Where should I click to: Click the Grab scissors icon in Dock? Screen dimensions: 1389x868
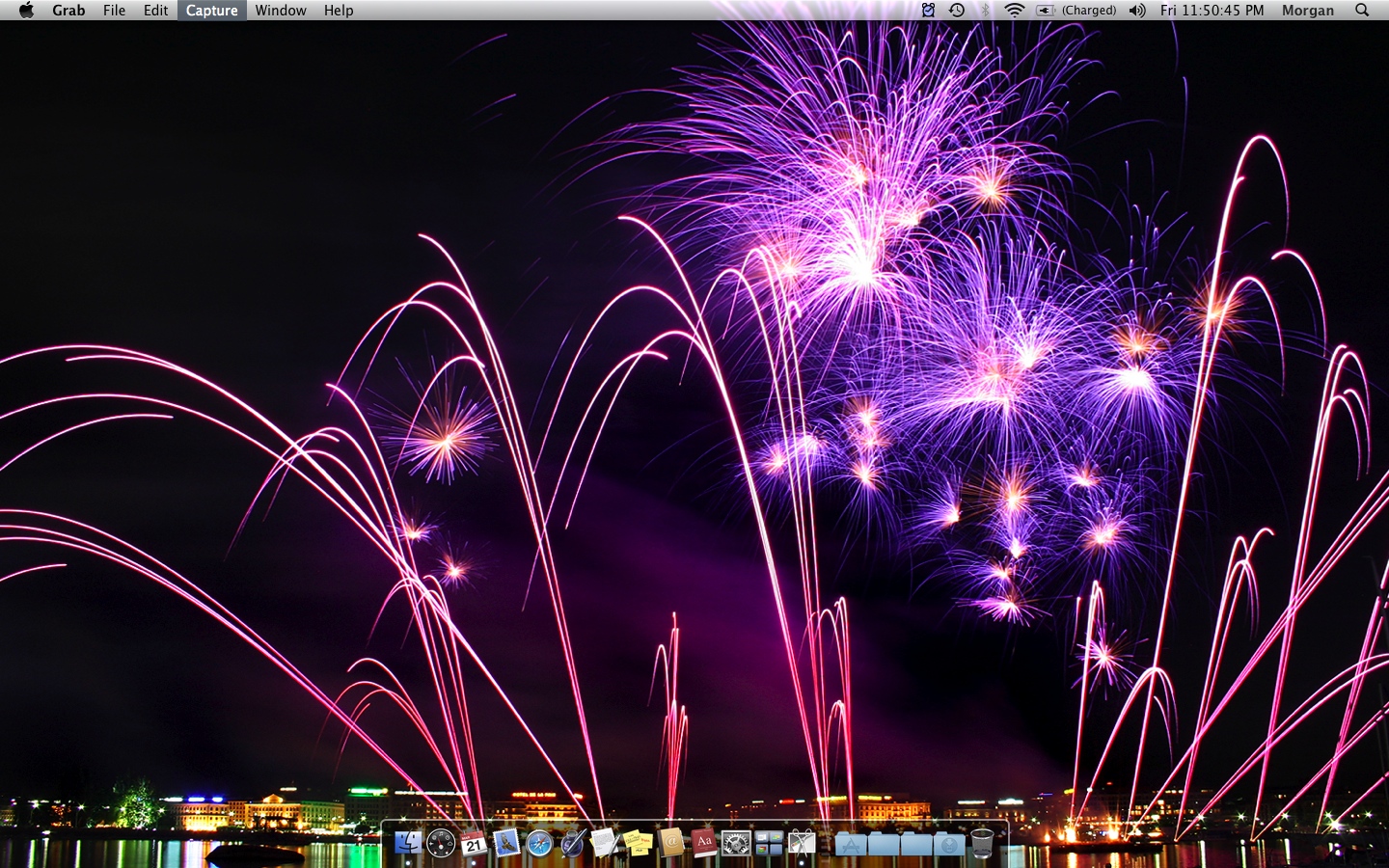[x=802, y=843]
